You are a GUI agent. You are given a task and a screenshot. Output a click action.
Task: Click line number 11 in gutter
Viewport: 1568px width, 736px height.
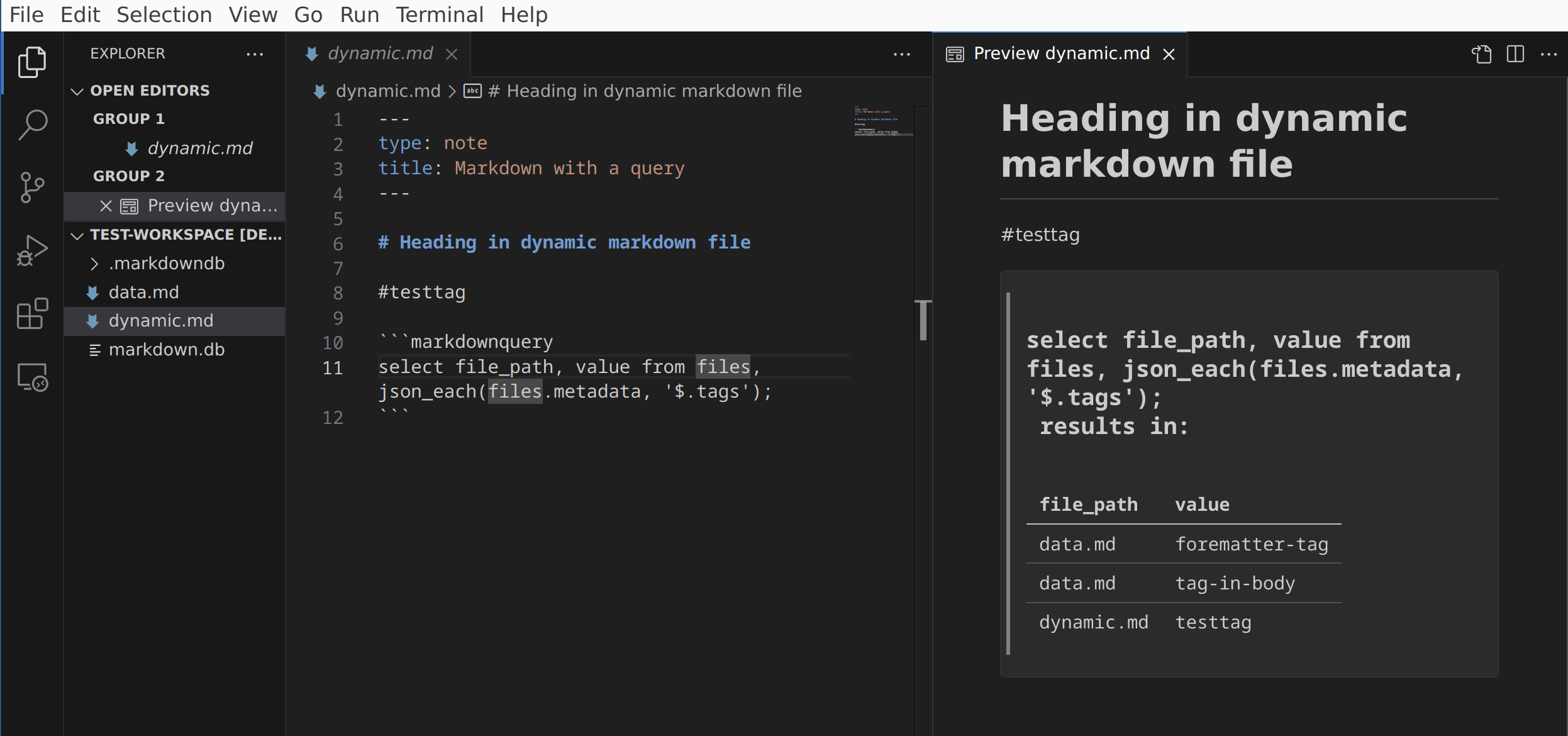pos(332,368)
